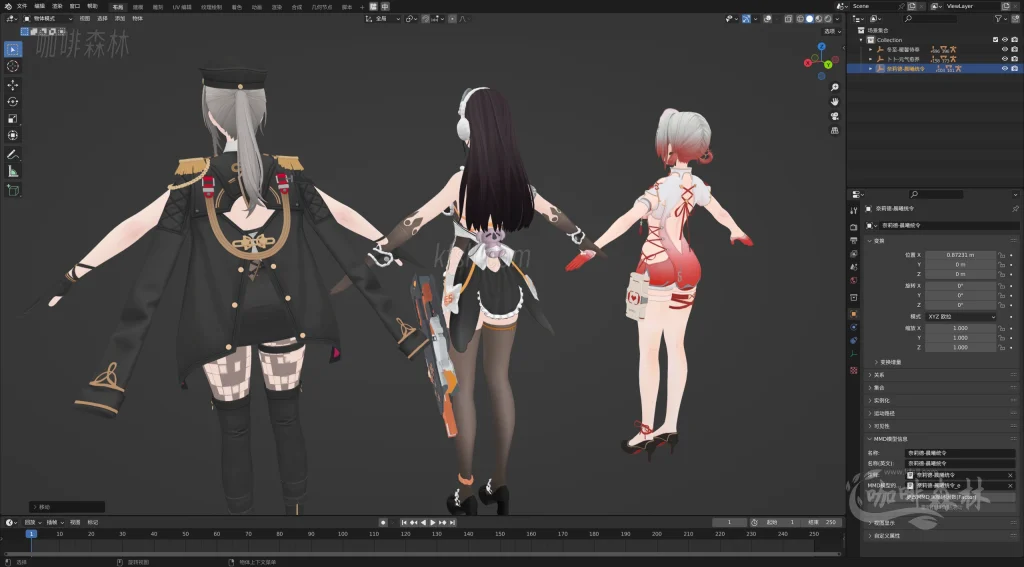This screenshot has height=567, width=1024.
Task: Activate the Select Box tool
Action: 12,49
